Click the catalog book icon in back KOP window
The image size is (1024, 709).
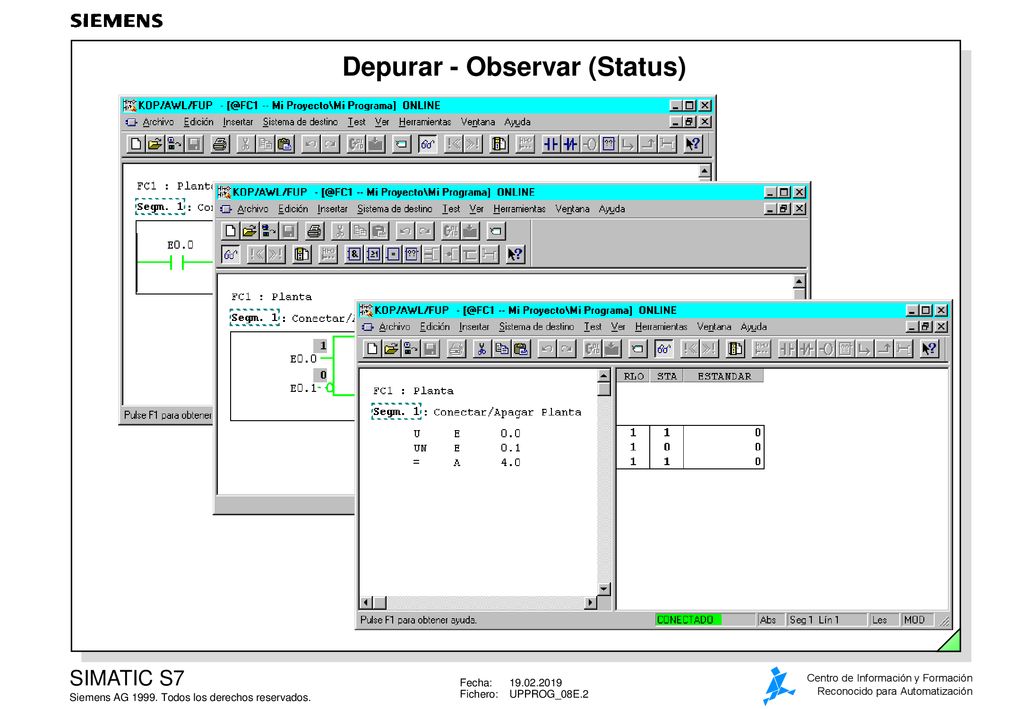click(x=499, y=144)
